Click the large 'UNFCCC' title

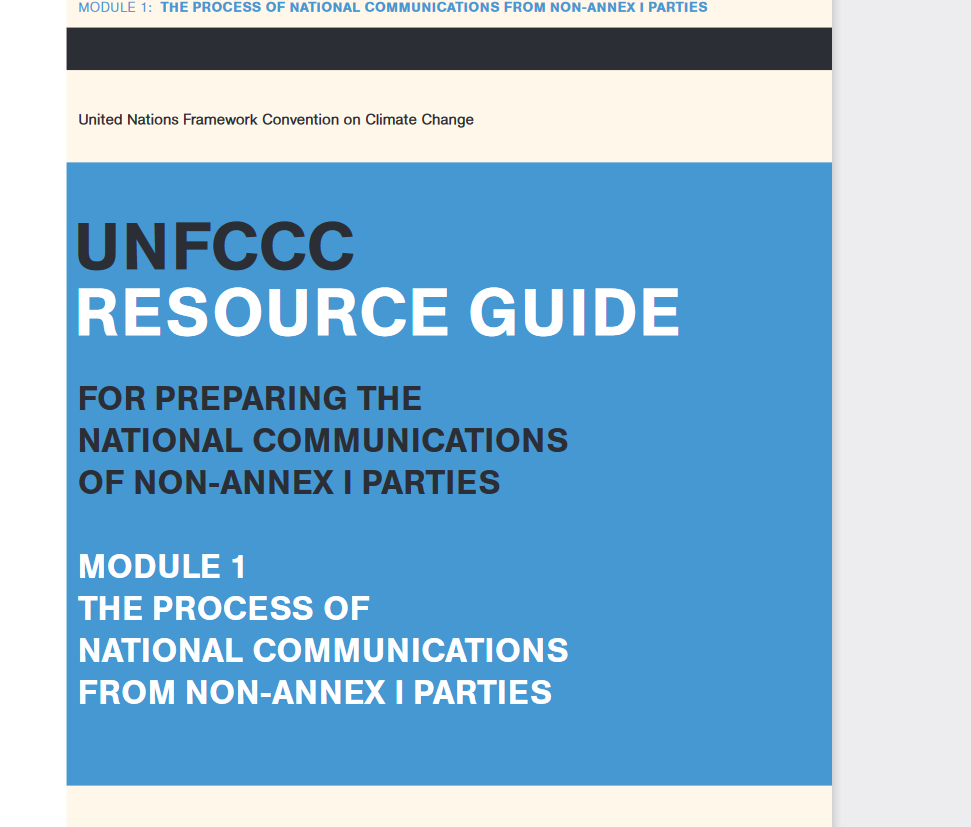coord(215,246)
